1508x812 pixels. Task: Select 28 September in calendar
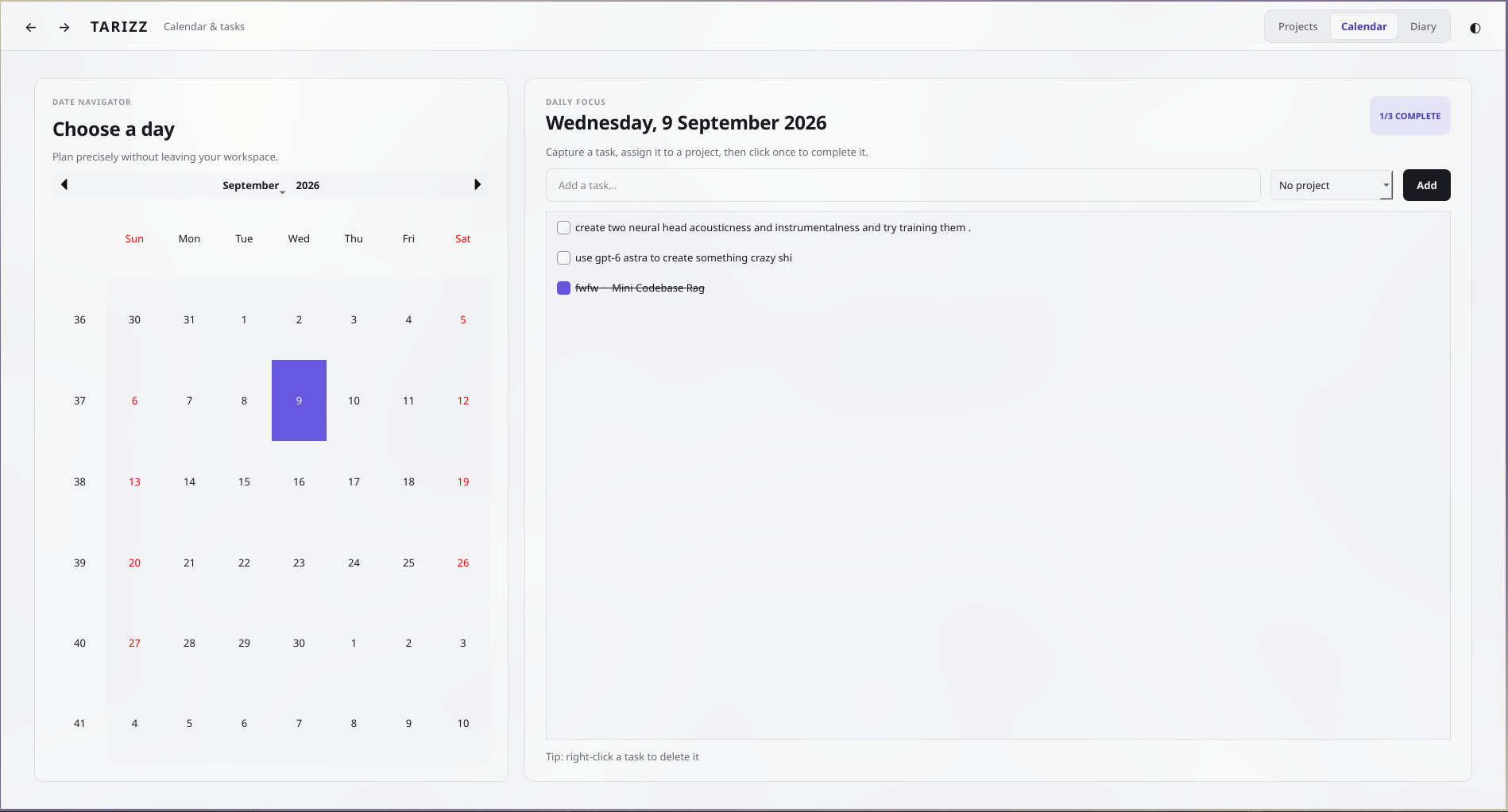189,643
